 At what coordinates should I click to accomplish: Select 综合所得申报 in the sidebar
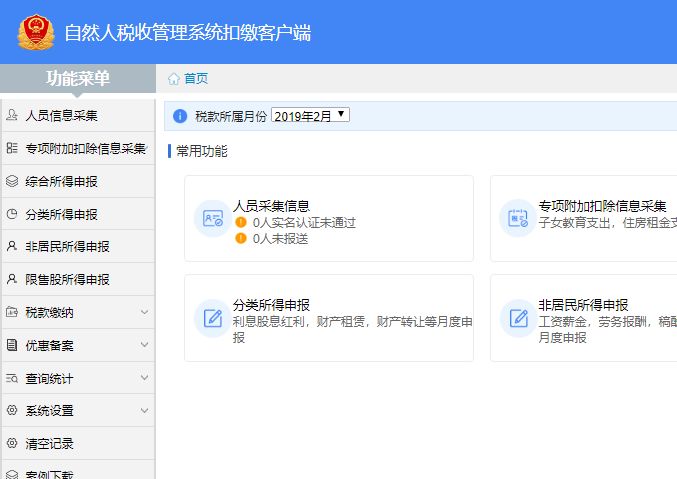tap(78, 181)
